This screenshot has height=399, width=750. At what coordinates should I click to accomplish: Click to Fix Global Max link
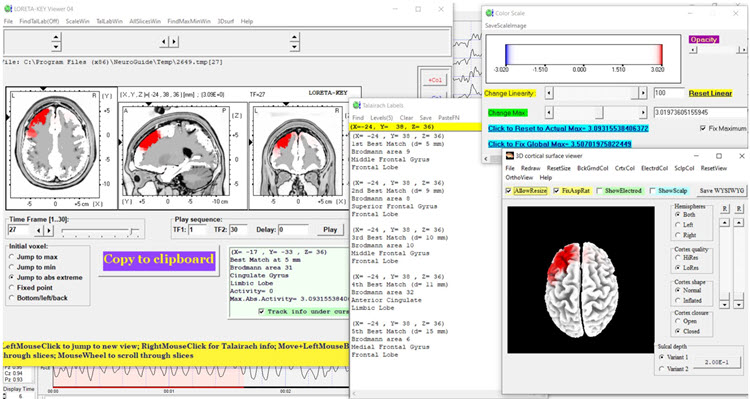coord(560,144)
